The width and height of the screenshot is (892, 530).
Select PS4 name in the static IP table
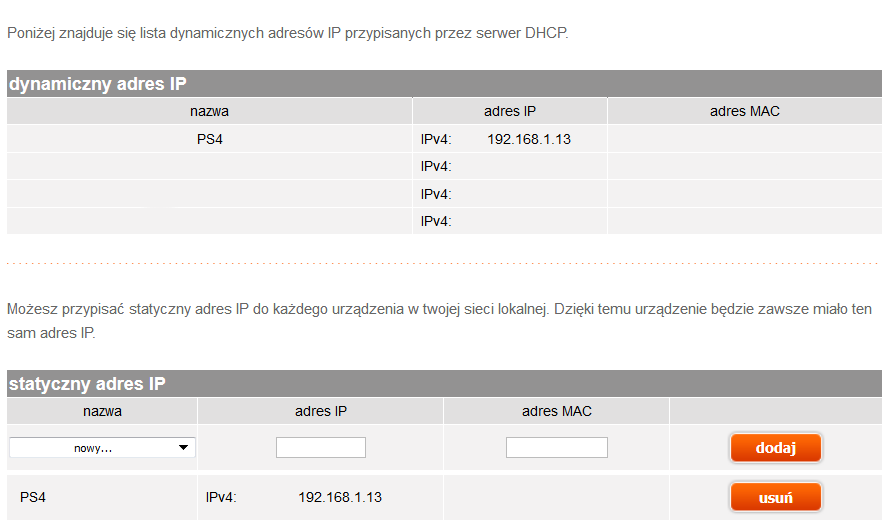pos(34,497)
